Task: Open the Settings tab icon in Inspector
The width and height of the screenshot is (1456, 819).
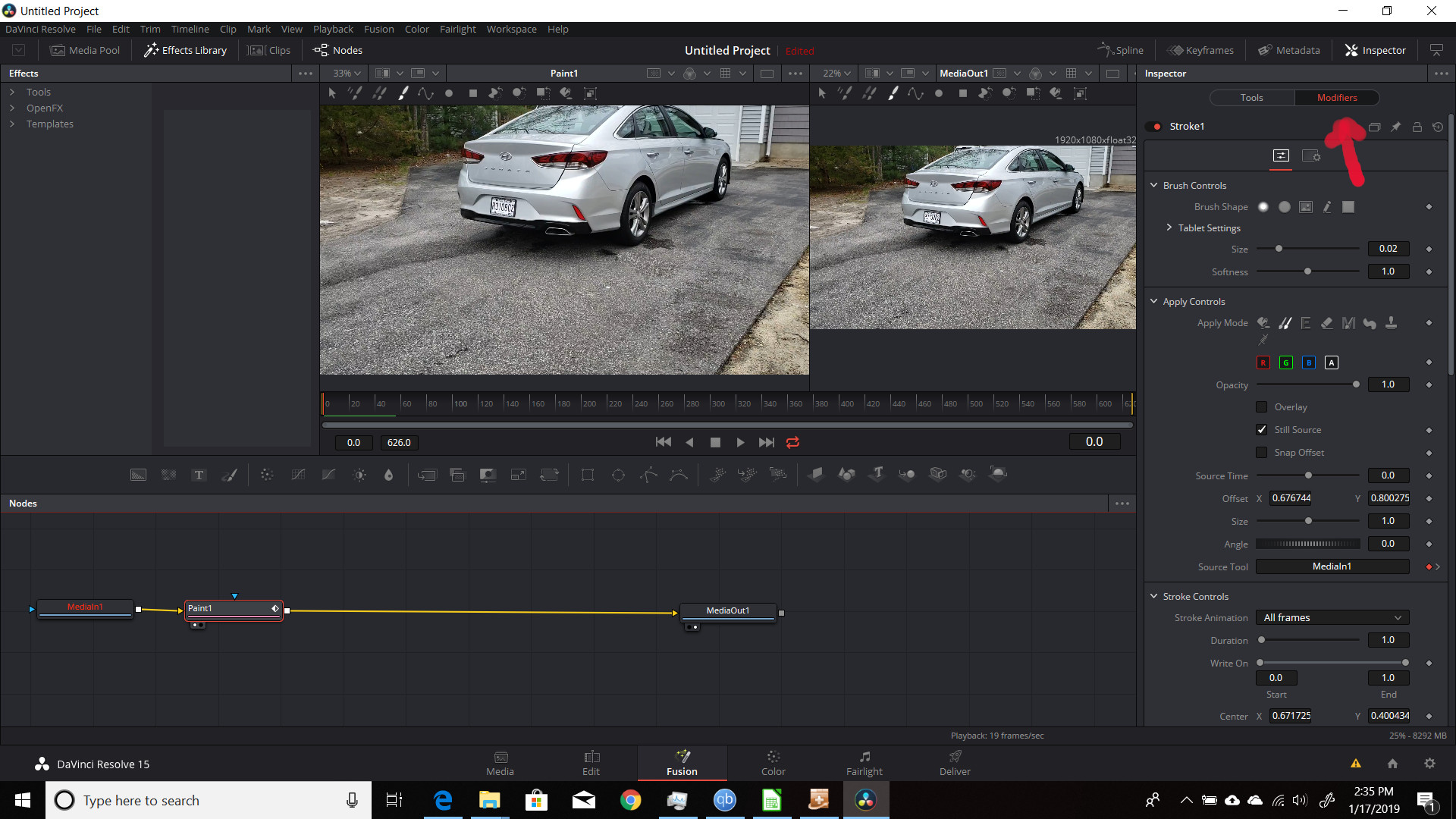Action: click(1311, 155)
